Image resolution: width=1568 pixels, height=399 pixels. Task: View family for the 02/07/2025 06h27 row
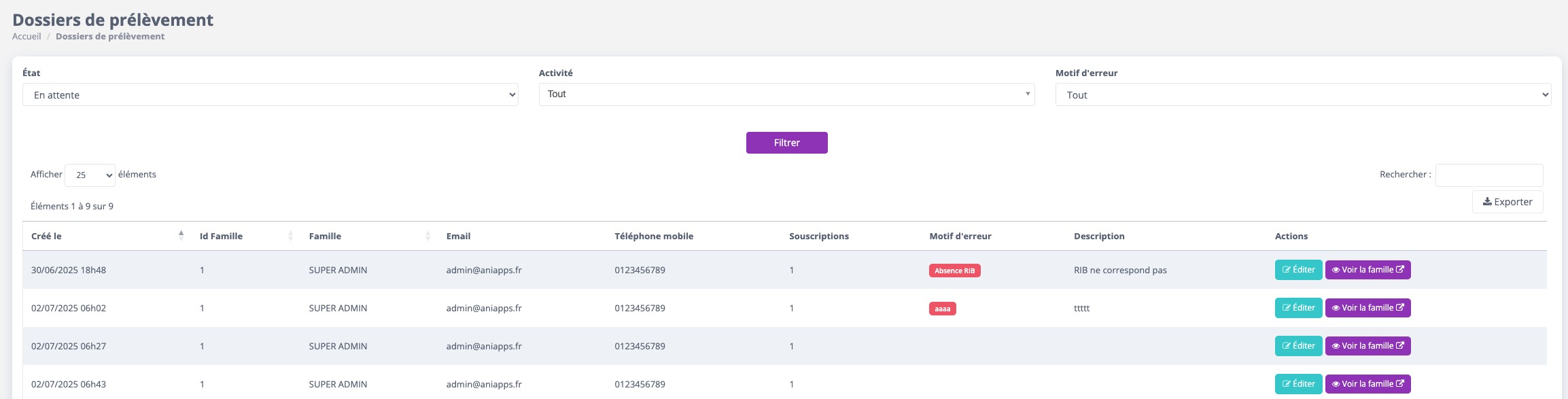pos(1367,346)
